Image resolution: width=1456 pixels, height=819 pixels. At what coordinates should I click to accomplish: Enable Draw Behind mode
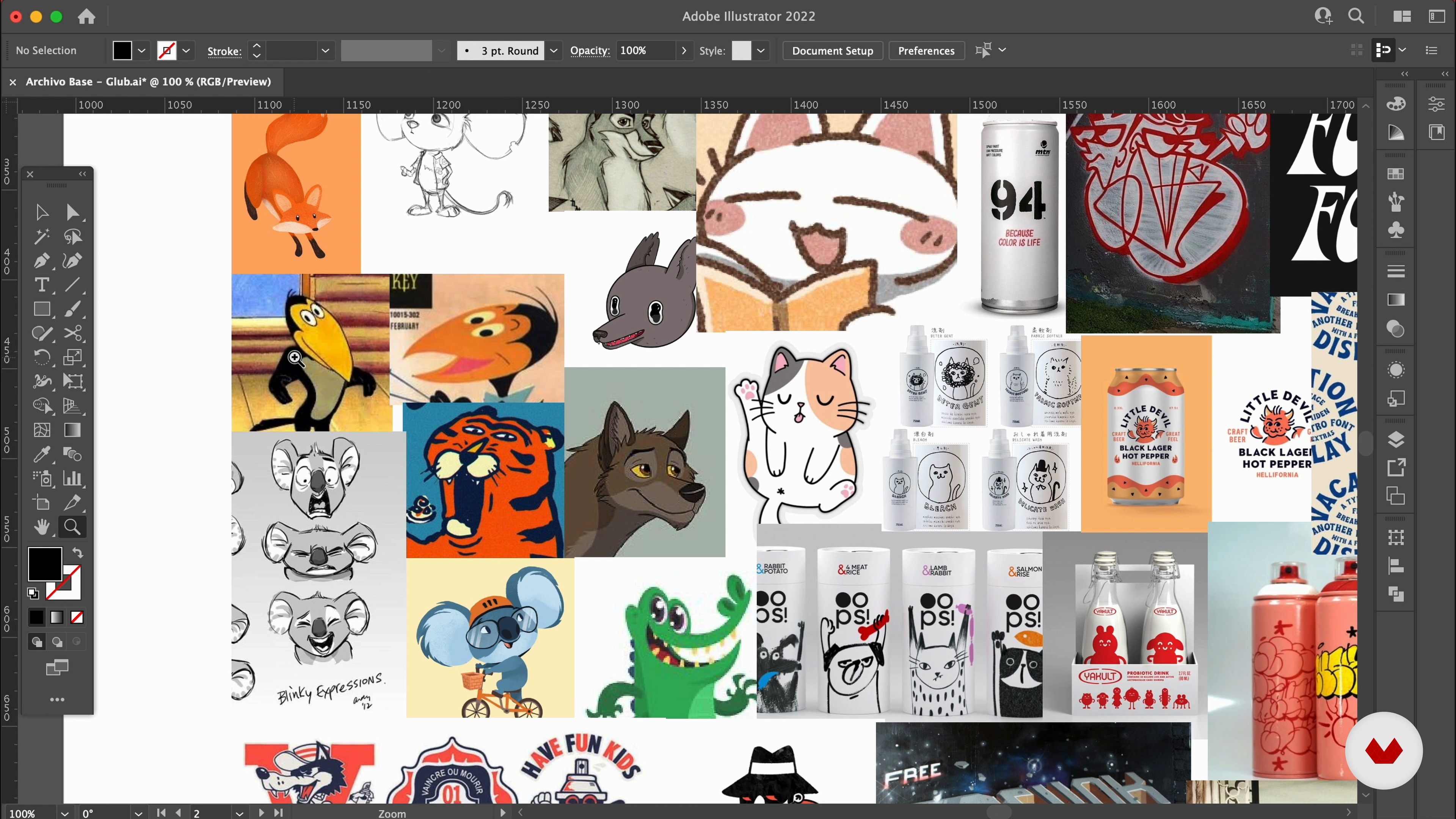pos(56,642)
